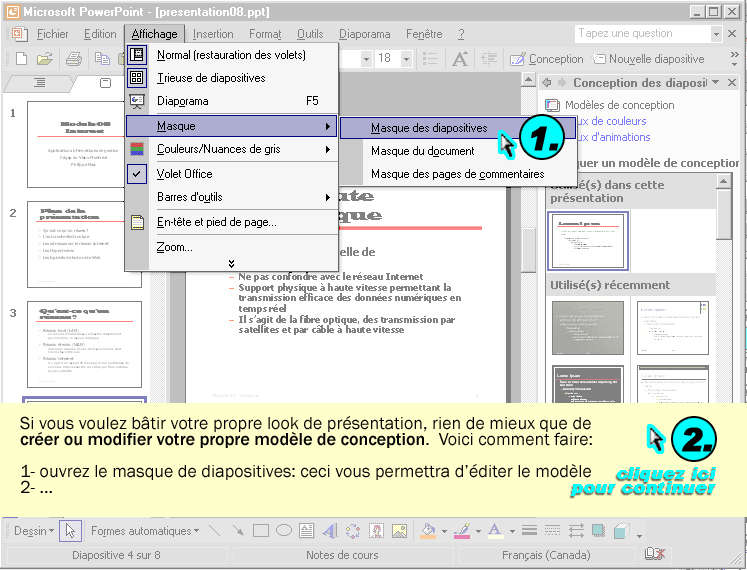This screenshot has height=570, width=747.
Task: Click the Arrow style icon
Action: (x=576, y=530)
